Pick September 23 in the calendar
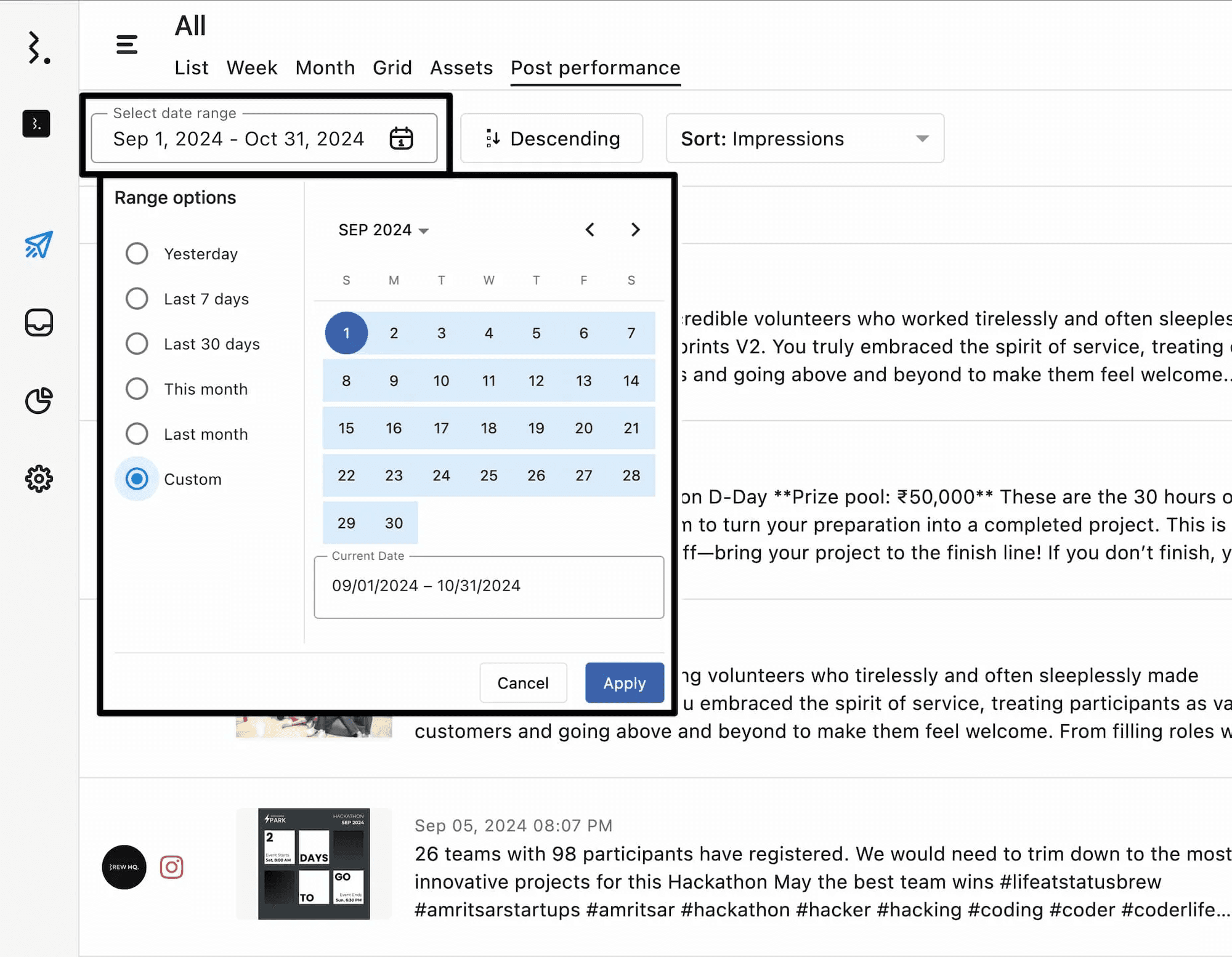Image resolution: width=1232 pixels, height=957 pixels. 394,475
